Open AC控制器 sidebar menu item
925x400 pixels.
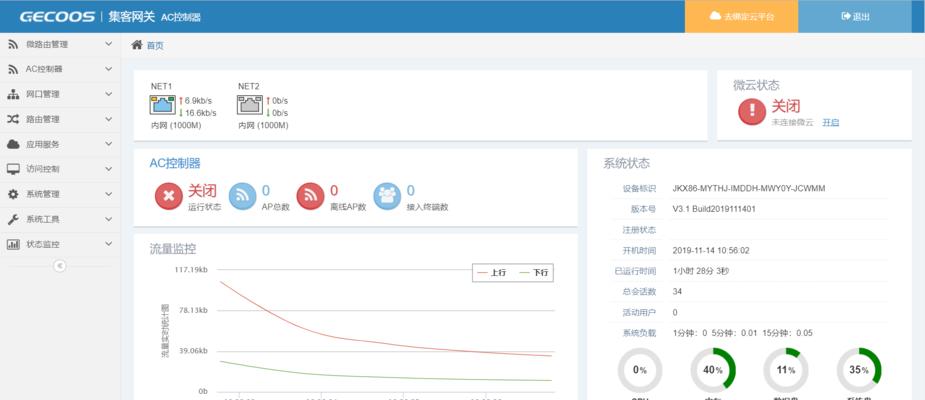pos(60,69)
